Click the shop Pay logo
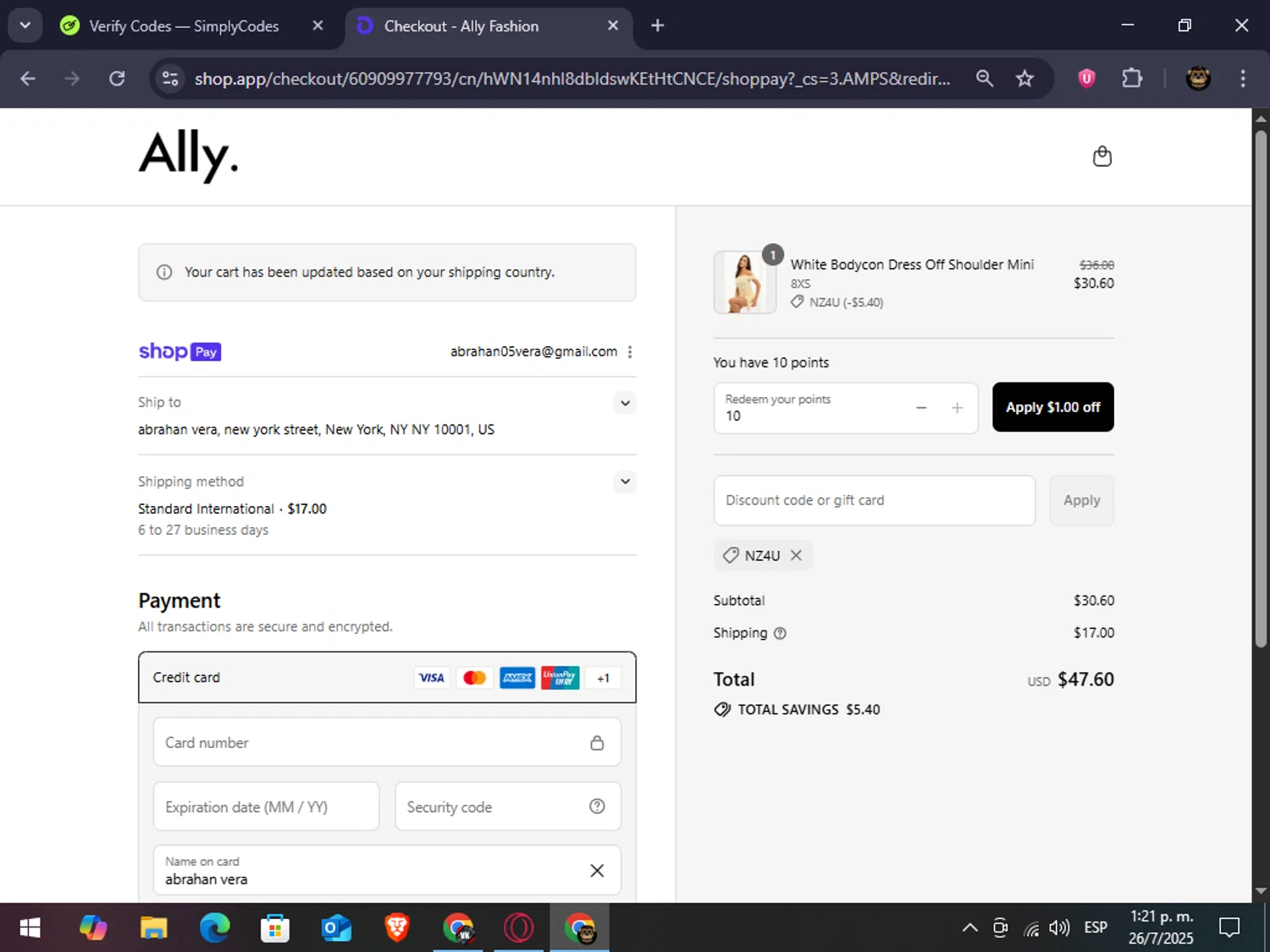1270x952 pixels. [179, 351]
